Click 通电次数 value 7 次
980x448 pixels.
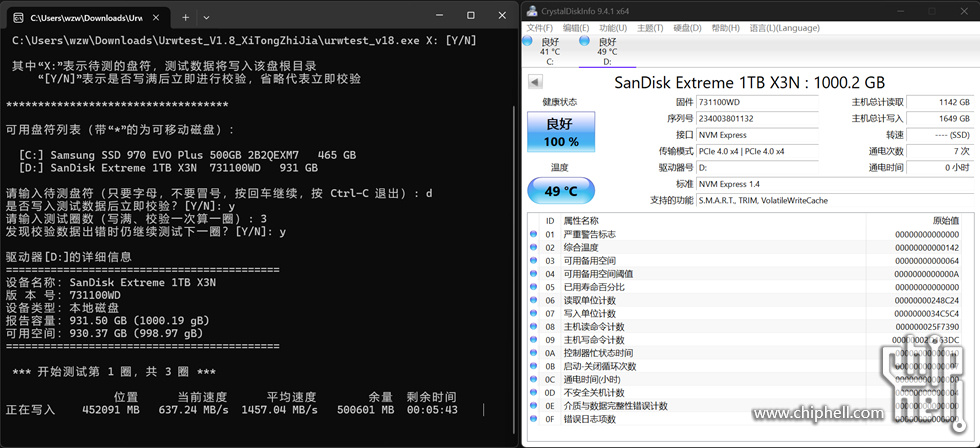[940, 151]
